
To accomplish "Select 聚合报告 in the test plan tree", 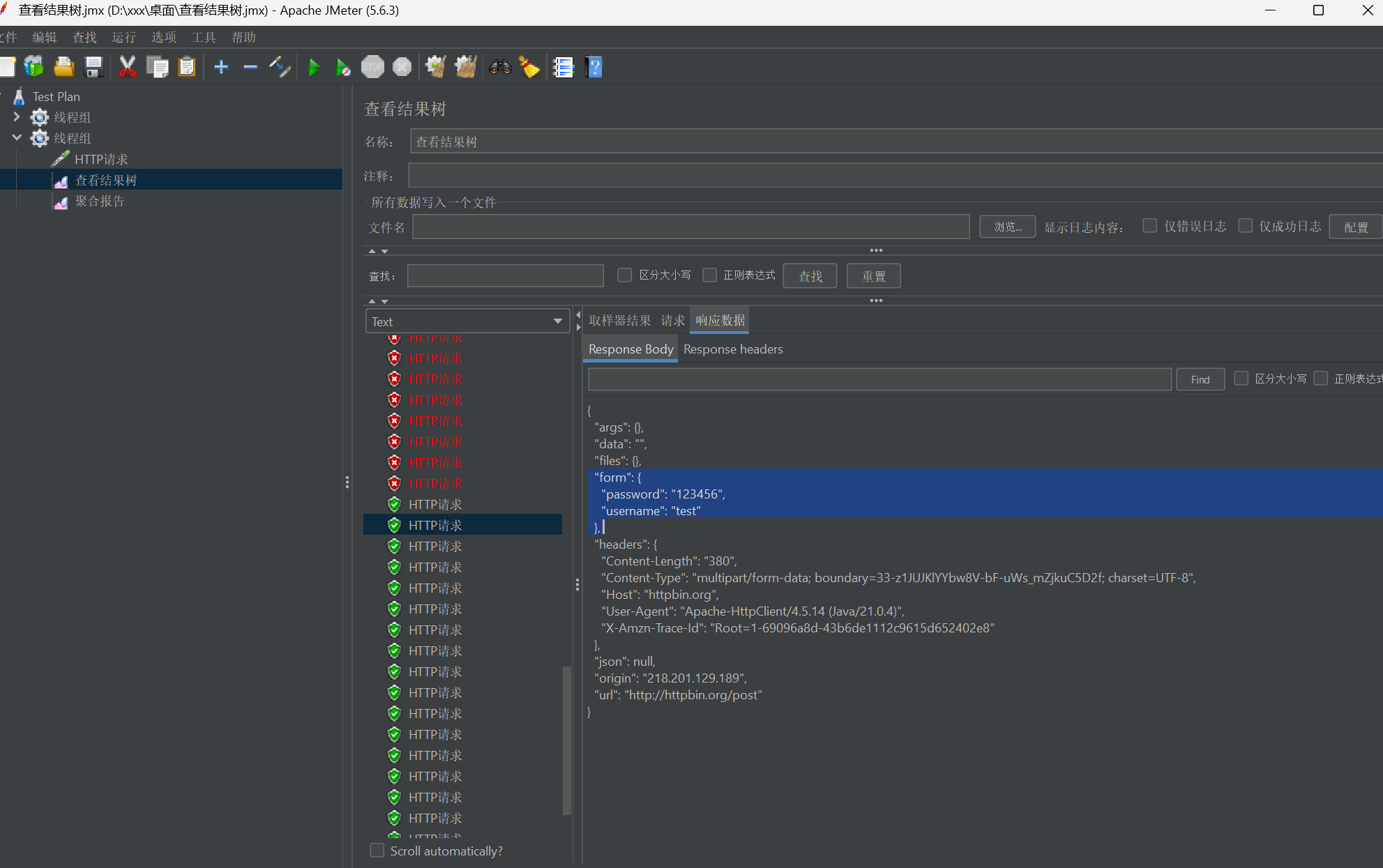I will [x=99, y=201].
